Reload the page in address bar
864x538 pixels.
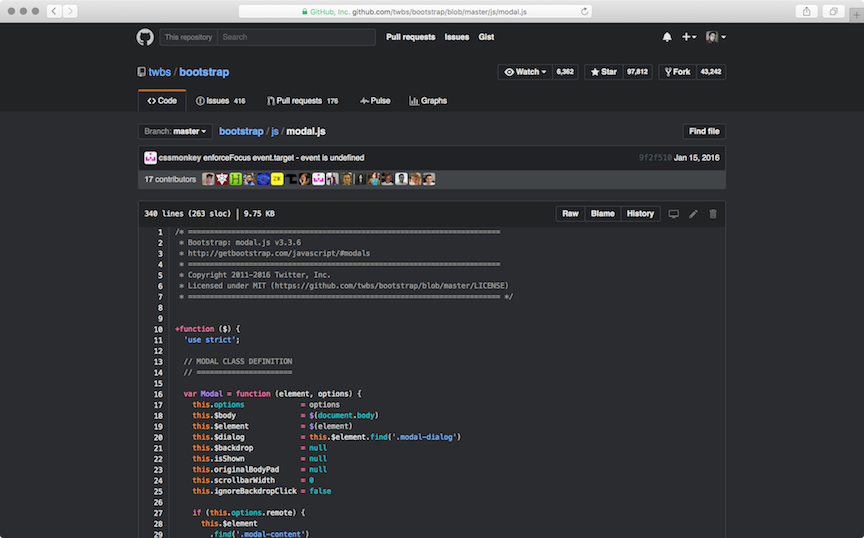pyautogui.click(x=584, y=11)
